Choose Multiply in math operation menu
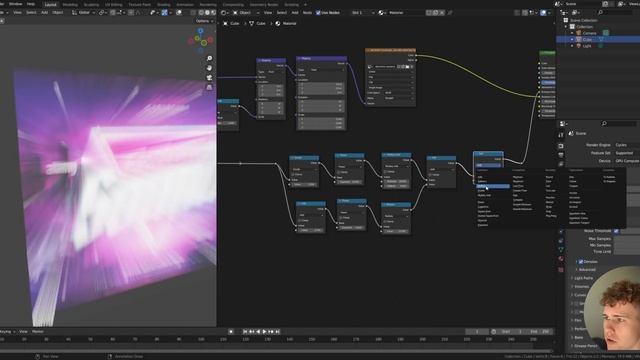 [x=493, y=186]
